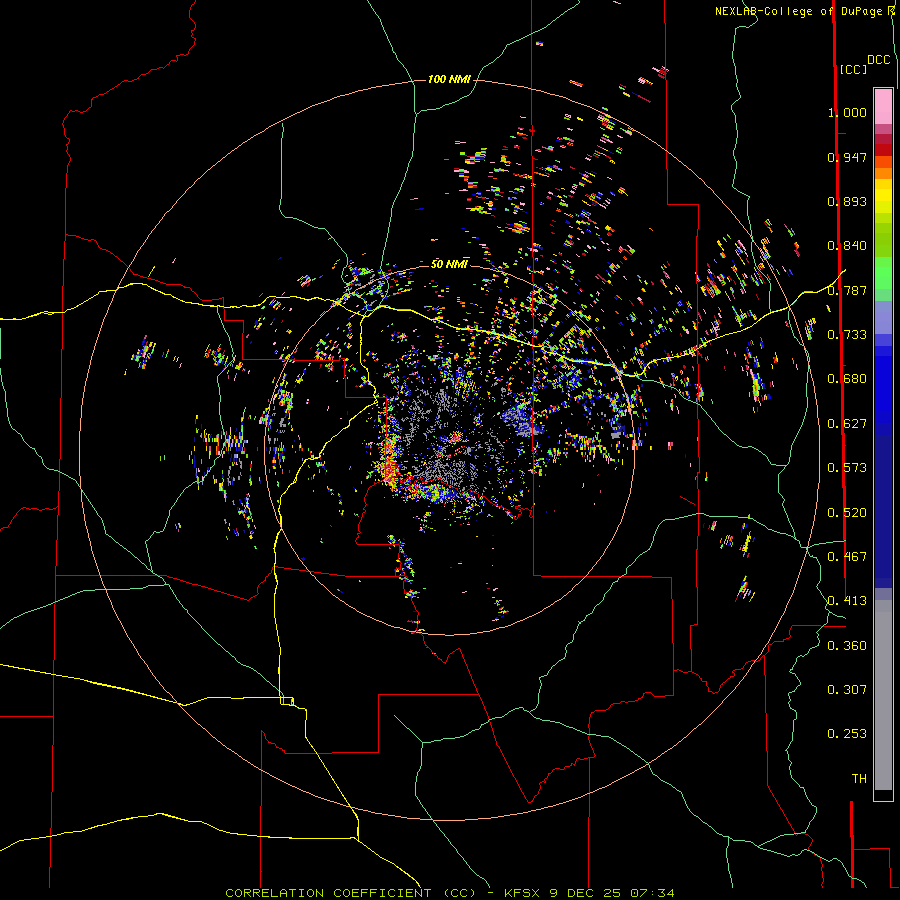Click the 0.680 color scale value
Screen dimensions: 900x900
pos(847,379)
